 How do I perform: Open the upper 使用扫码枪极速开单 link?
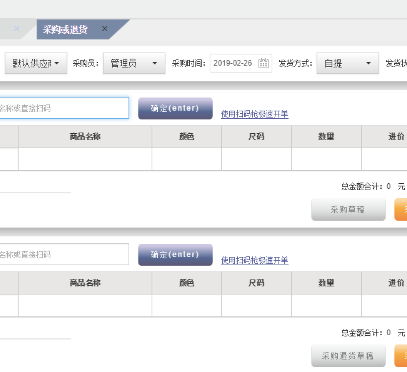pyautogui.click(x=255, y=114)
